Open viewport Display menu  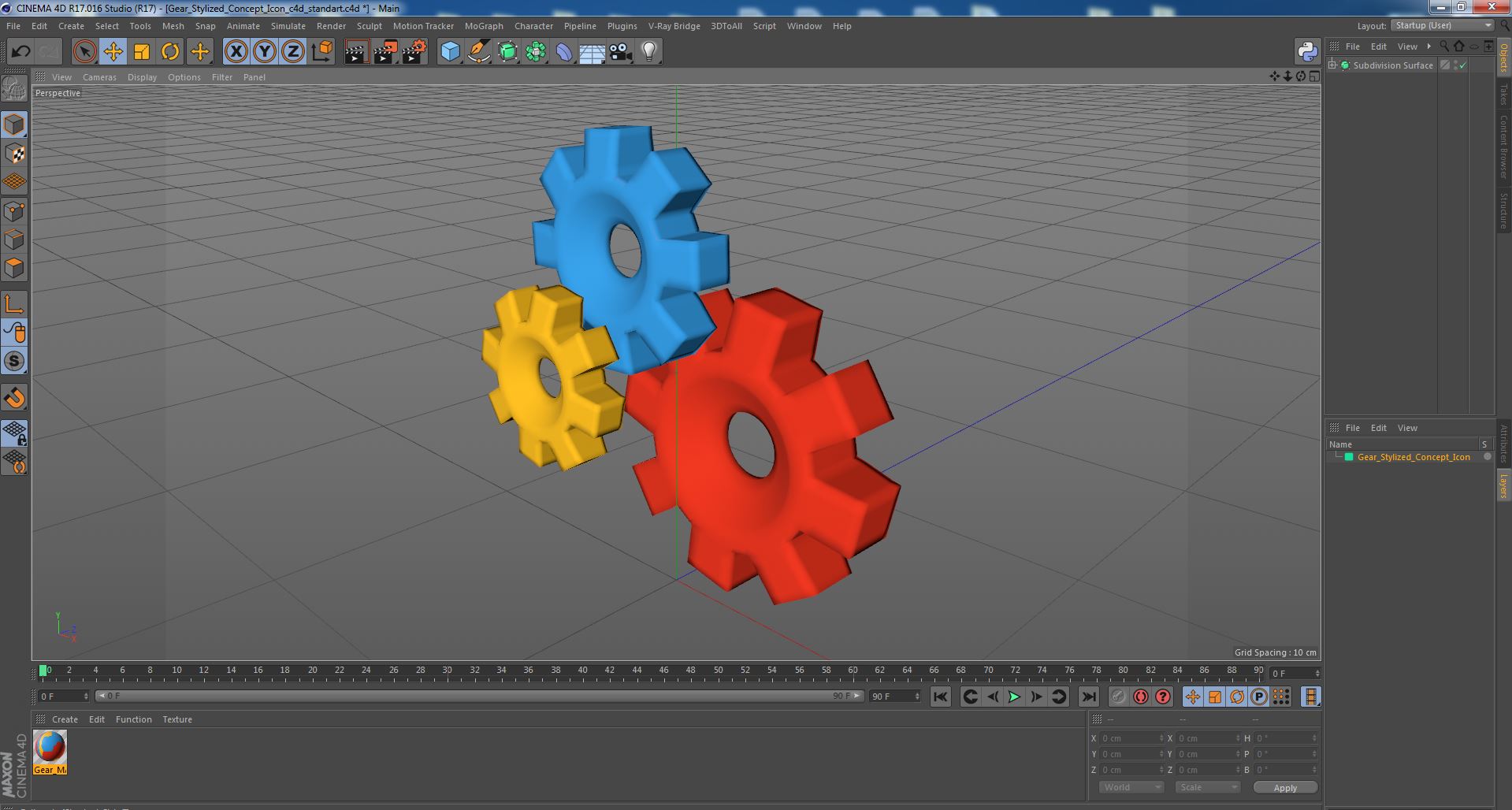[142, 77]
